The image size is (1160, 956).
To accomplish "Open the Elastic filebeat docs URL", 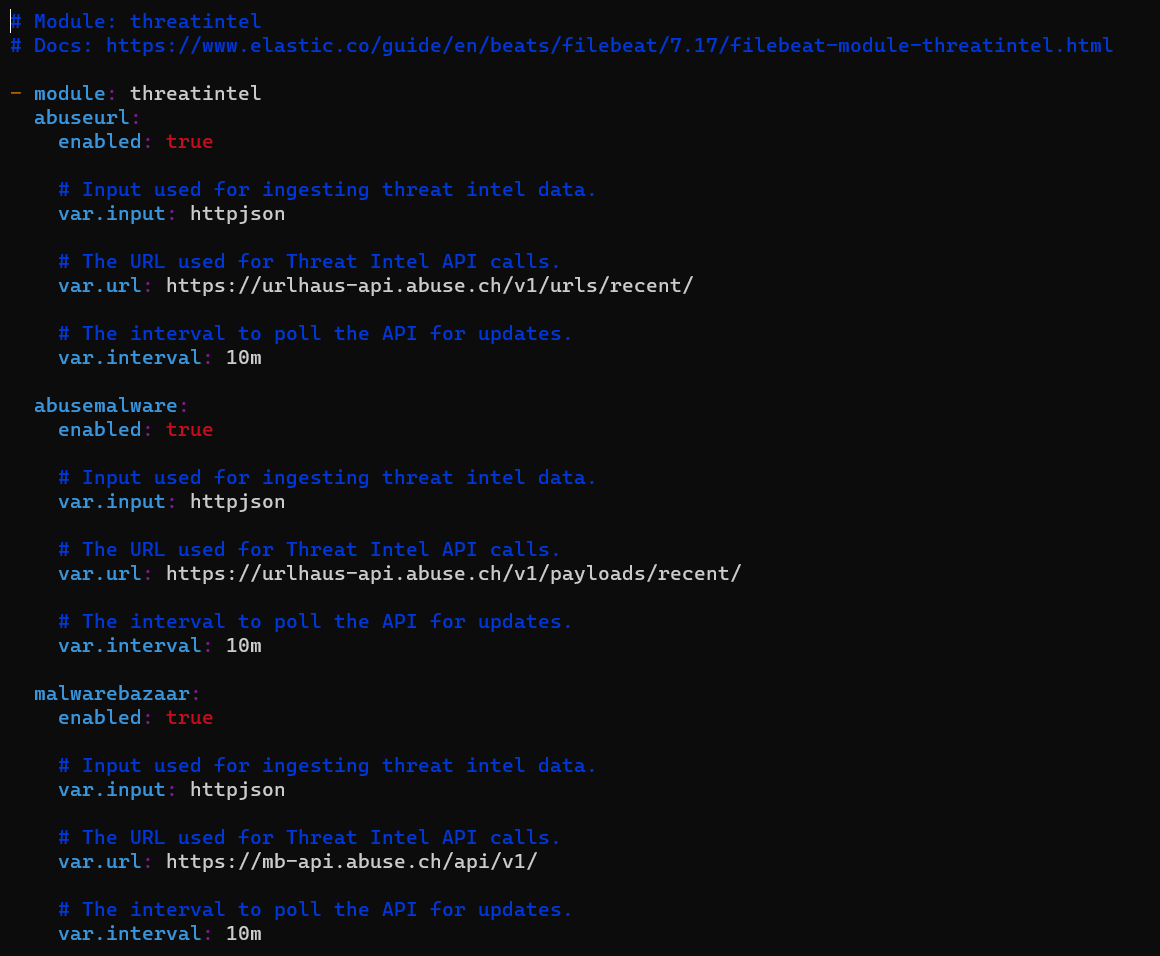I will (609, 46).
